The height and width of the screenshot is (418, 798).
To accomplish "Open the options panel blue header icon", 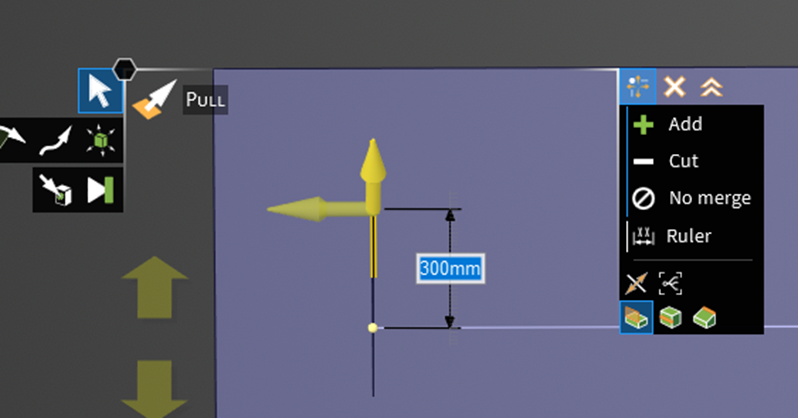I will coord(638,86).
